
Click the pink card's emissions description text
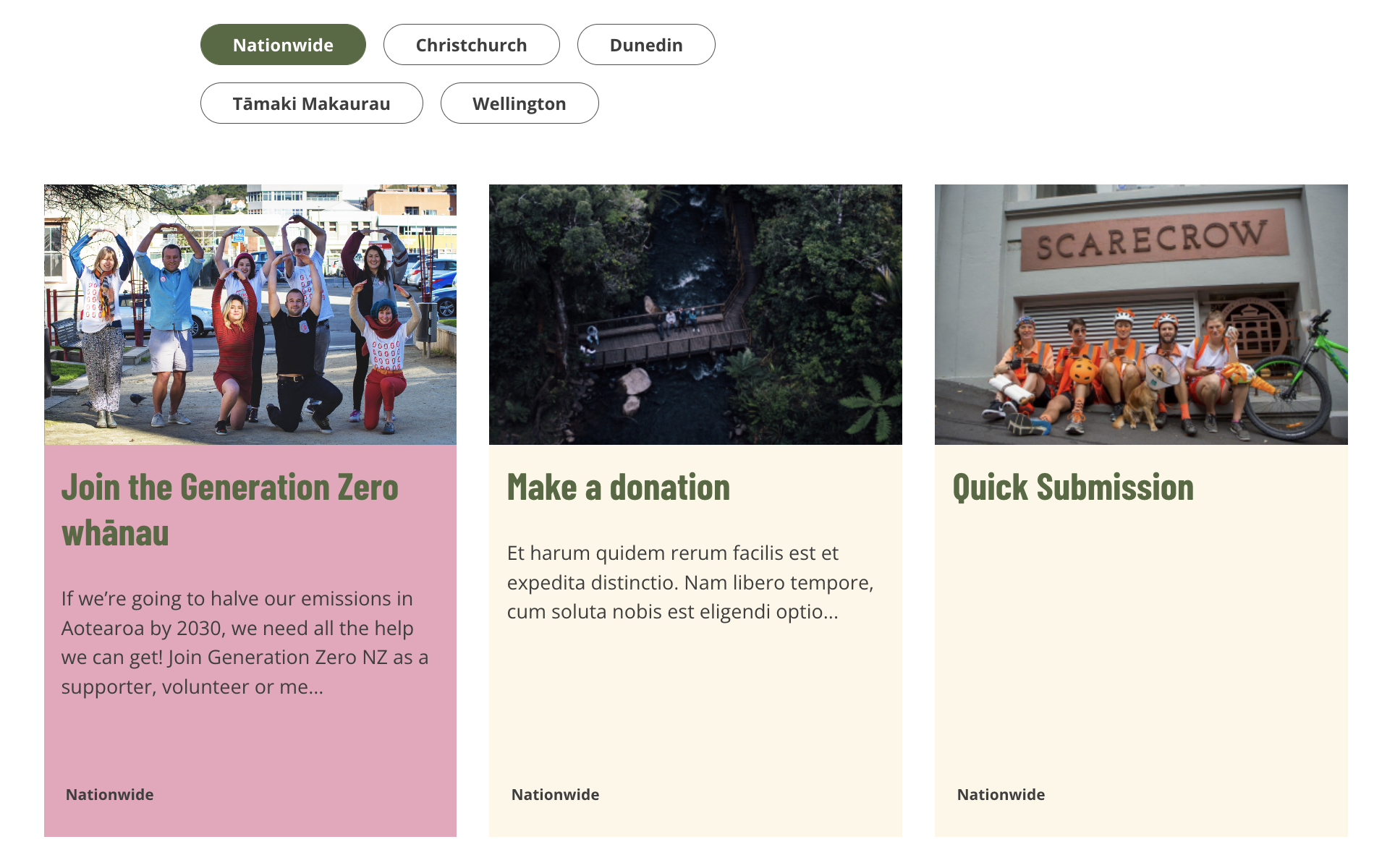point(245,642)
